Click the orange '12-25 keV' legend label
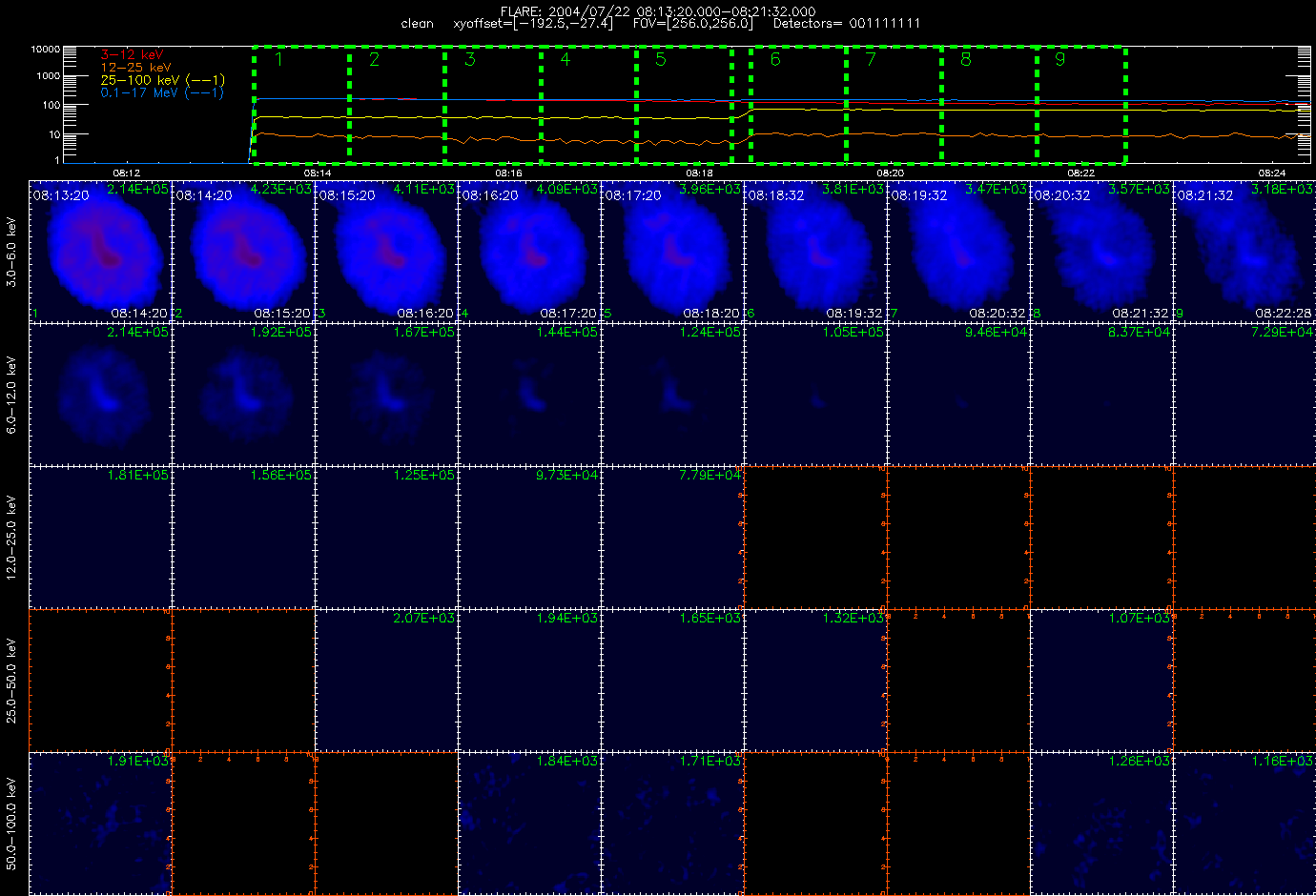Image resolution: width=1316 pixels, height=896 pixels. 135,68
